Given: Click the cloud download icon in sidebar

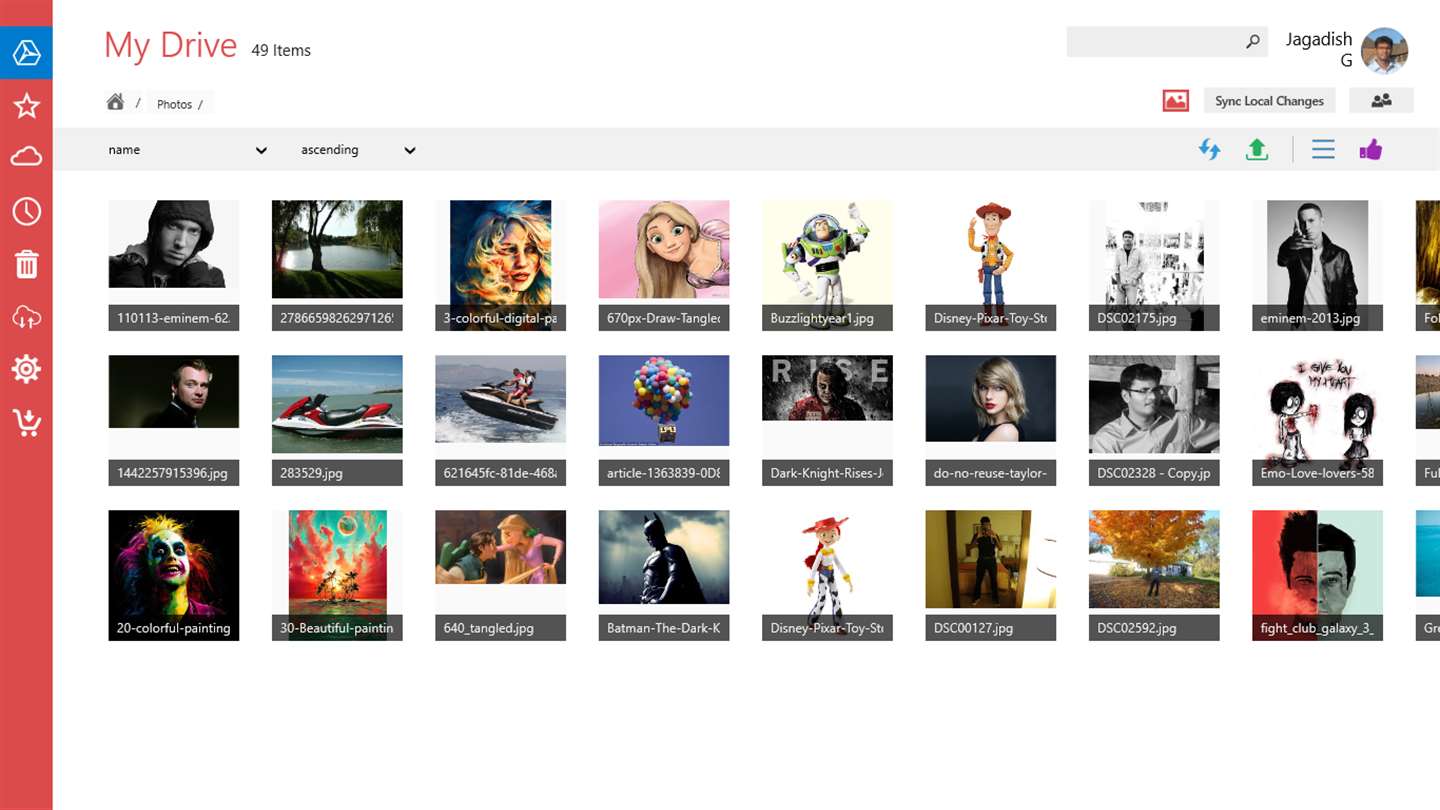Looking at the screenshot, I should (26, 317).
